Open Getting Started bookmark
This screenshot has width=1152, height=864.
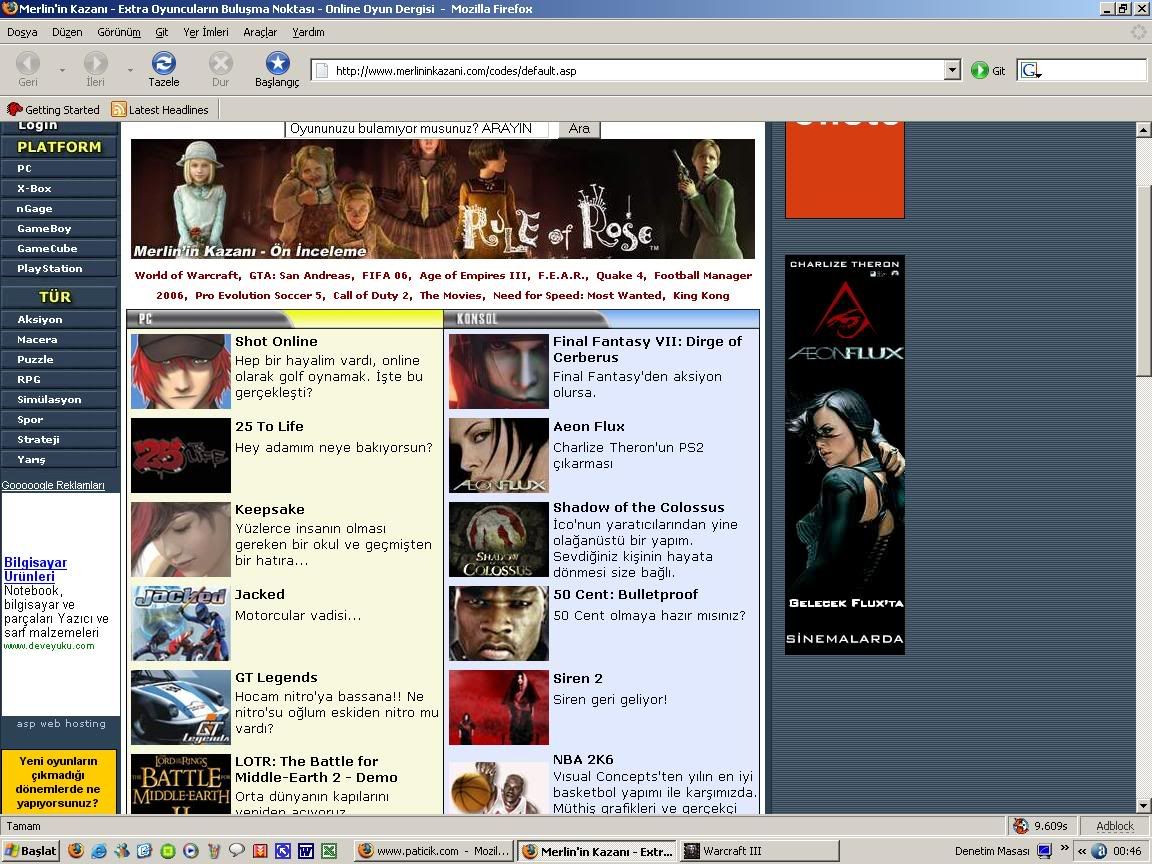53,109
